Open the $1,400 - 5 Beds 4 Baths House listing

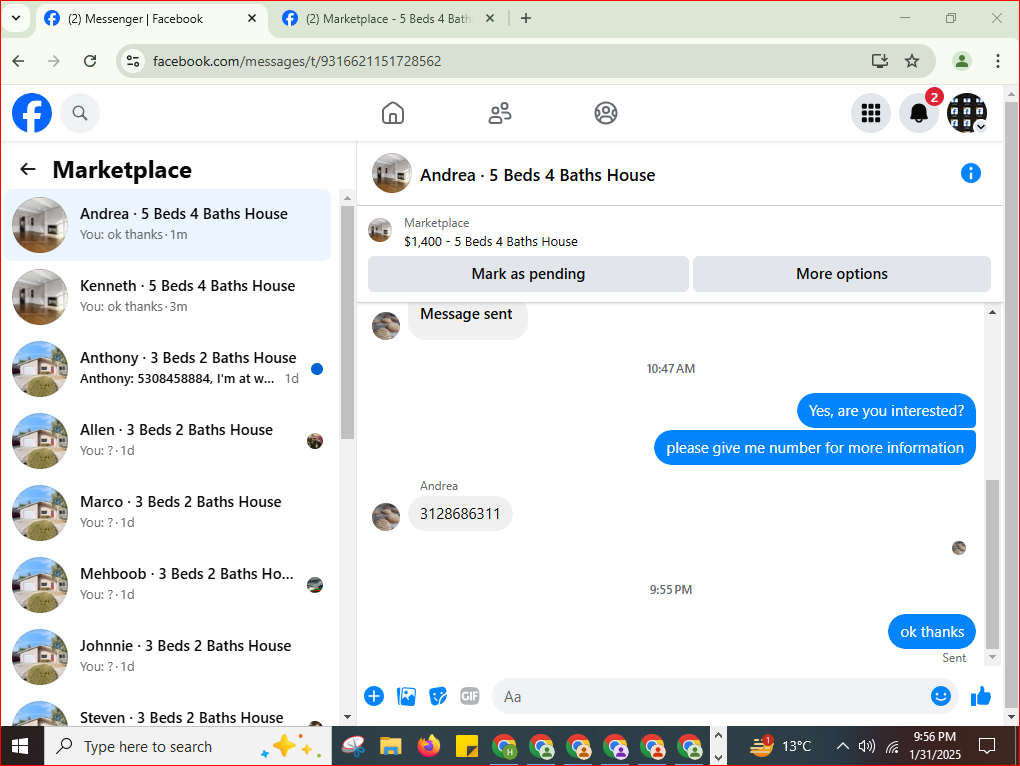[490, 241]
